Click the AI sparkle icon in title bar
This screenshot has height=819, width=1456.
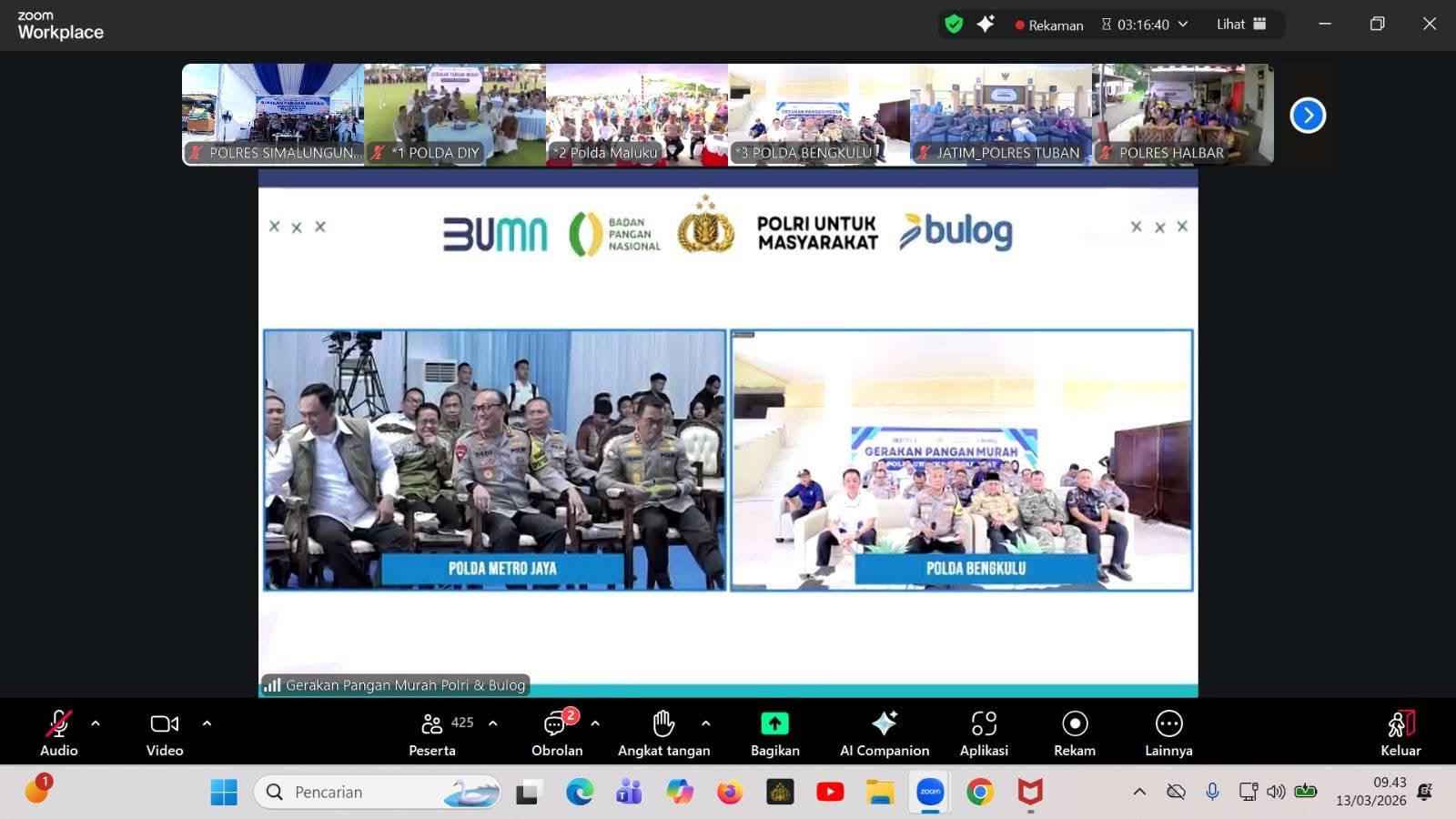(x=986, y=25)
